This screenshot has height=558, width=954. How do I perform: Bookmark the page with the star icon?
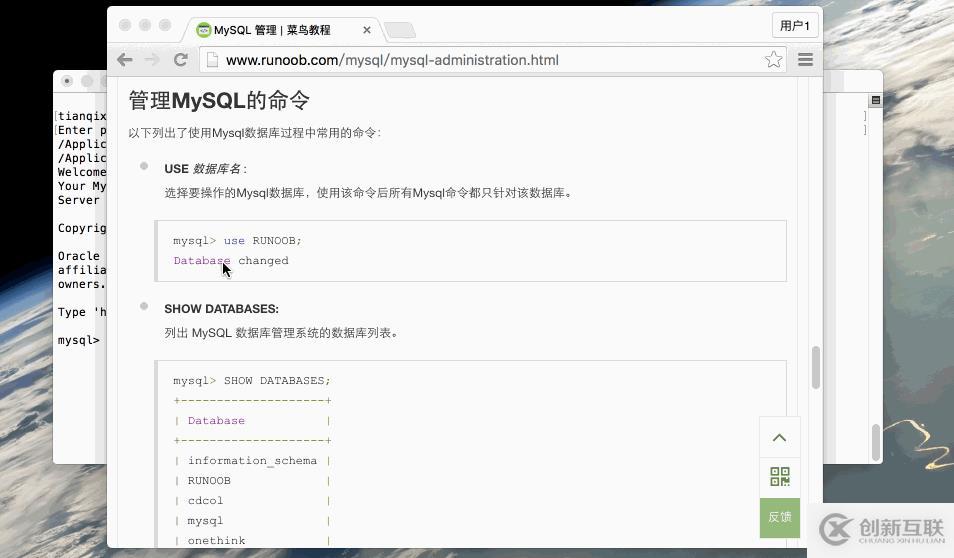pyautogui.click(x=773, y=60)
